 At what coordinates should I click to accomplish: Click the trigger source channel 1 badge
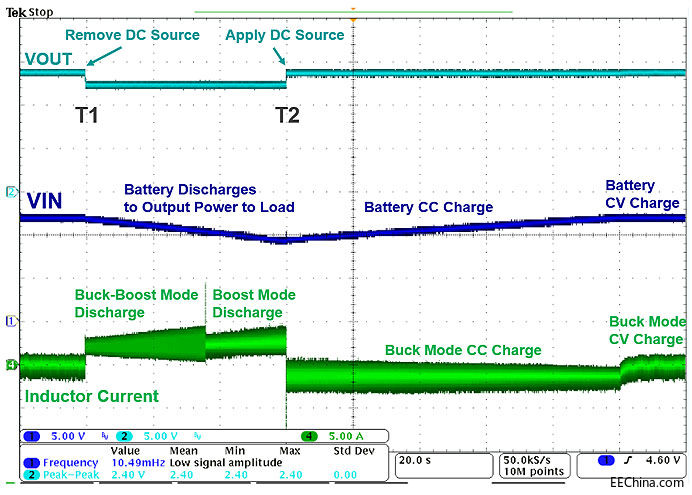606,461
